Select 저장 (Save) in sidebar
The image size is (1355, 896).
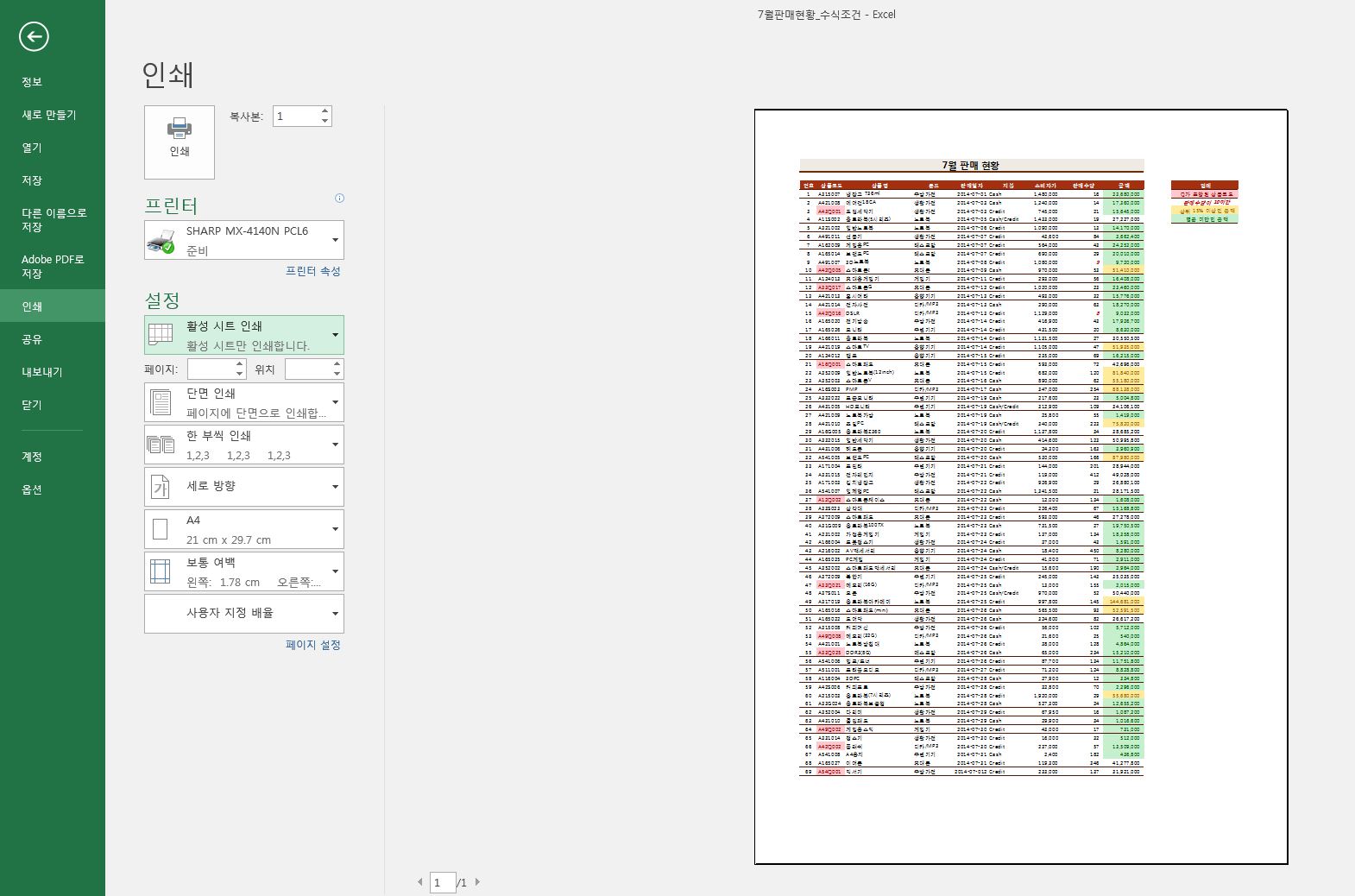click(x=53, y=180)
